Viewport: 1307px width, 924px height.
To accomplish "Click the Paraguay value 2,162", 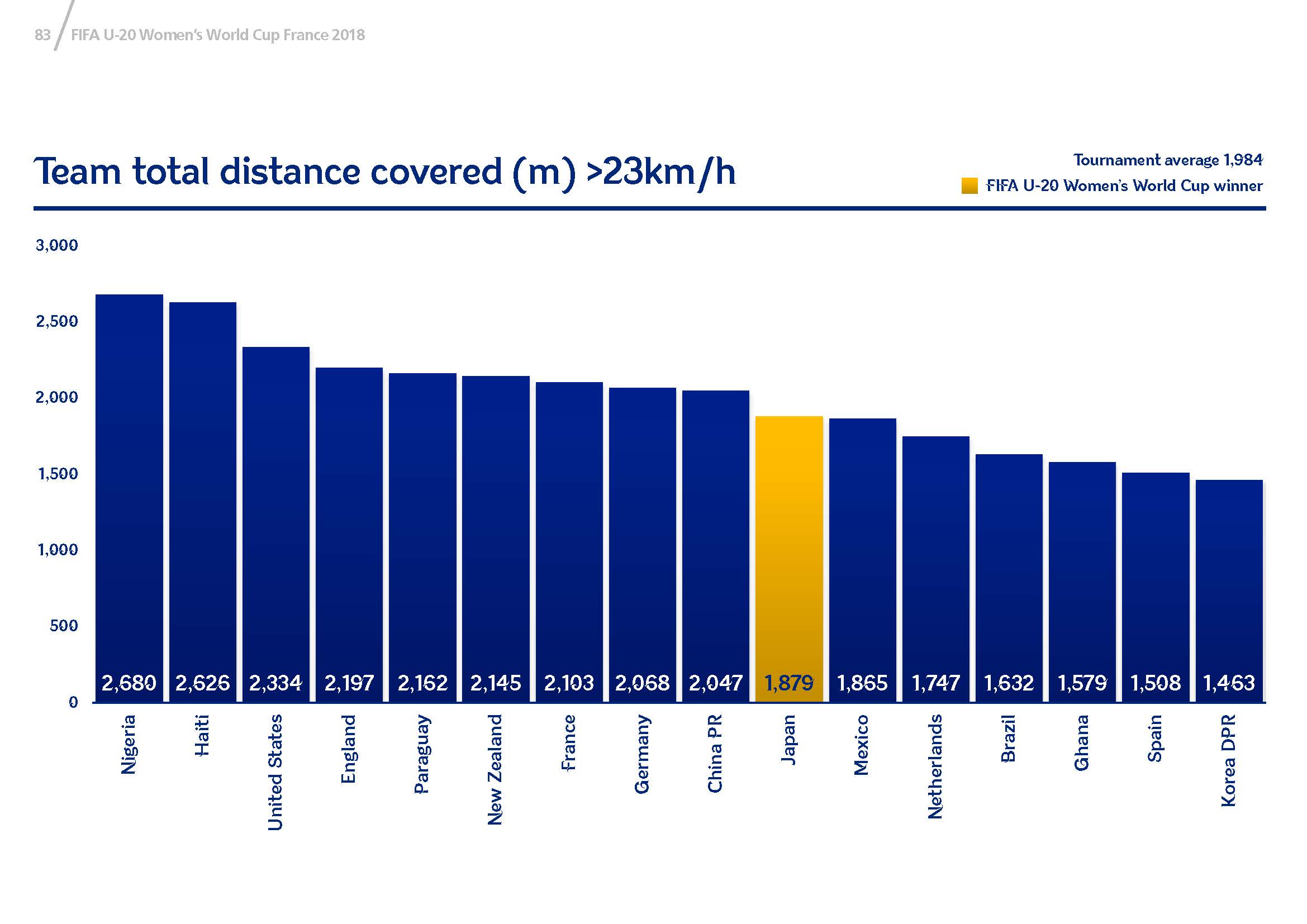I will pyautogui.click(x=422, y=683).
